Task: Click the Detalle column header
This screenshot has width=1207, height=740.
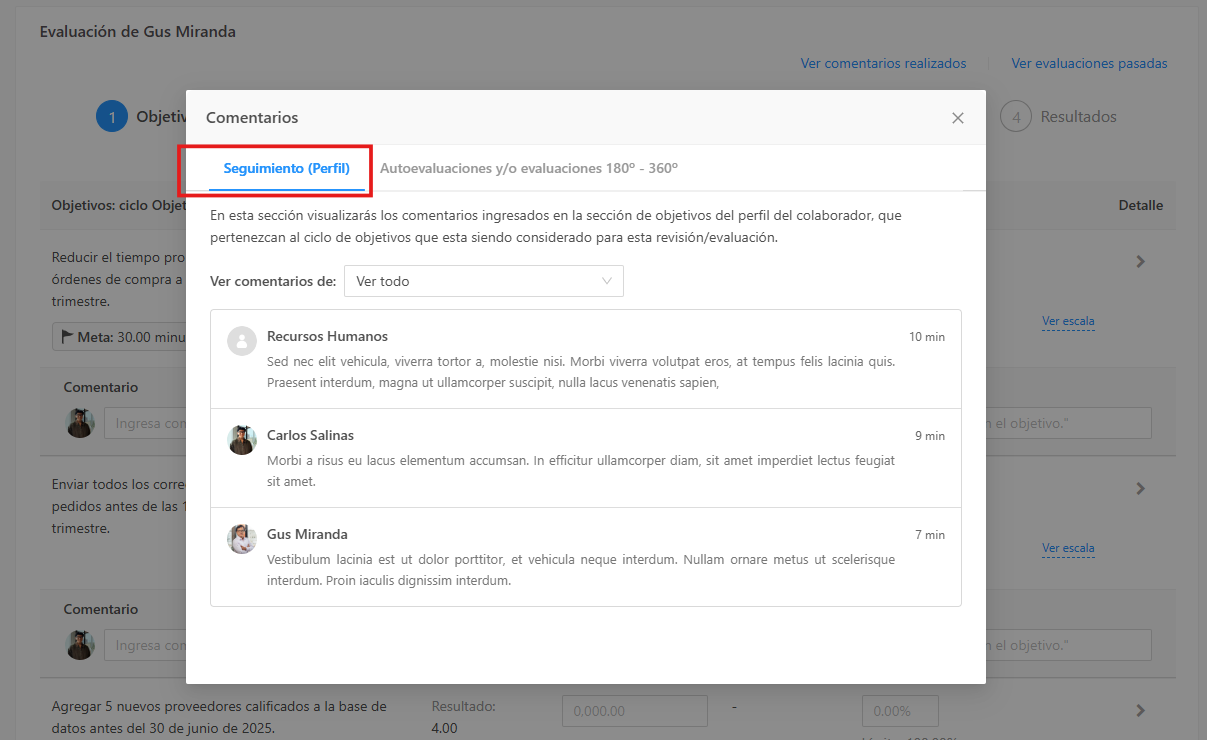Action: pos(1140,205)
